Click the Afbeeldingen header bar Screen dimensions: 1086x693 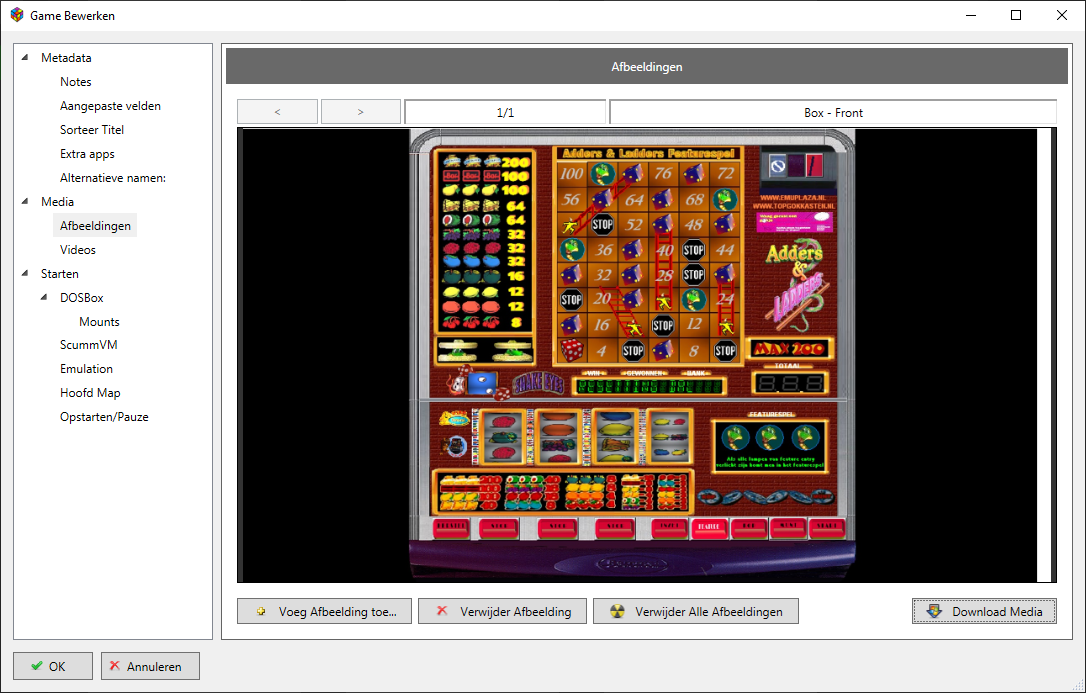[647, 66]
